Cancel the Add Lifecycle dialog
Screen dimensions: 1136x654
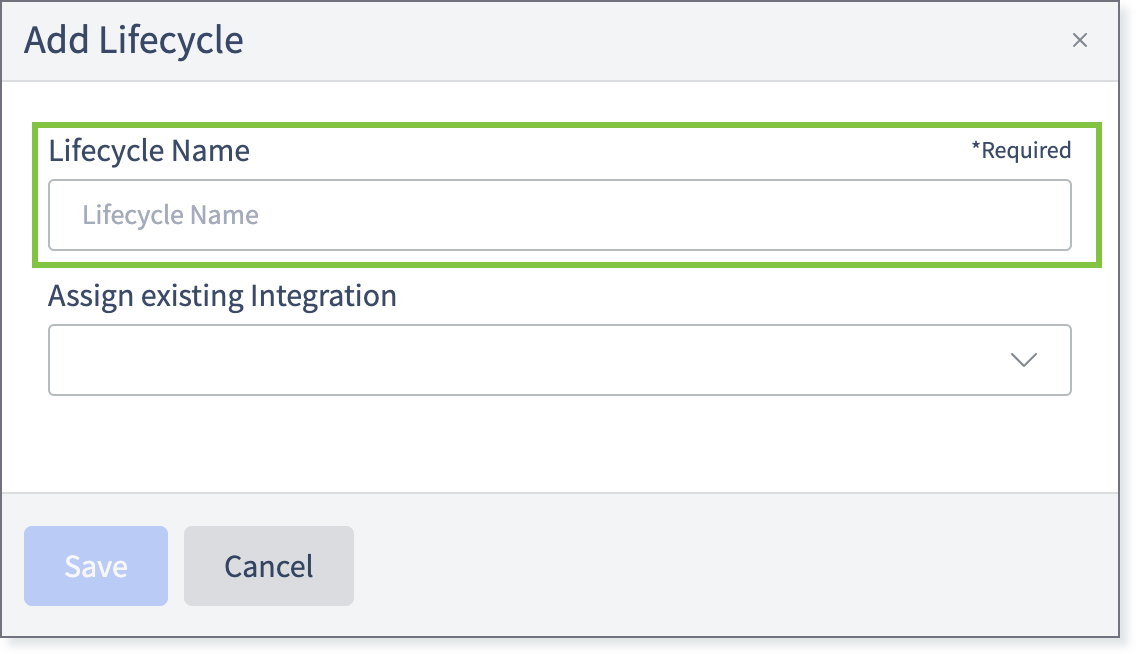point(269,566)
